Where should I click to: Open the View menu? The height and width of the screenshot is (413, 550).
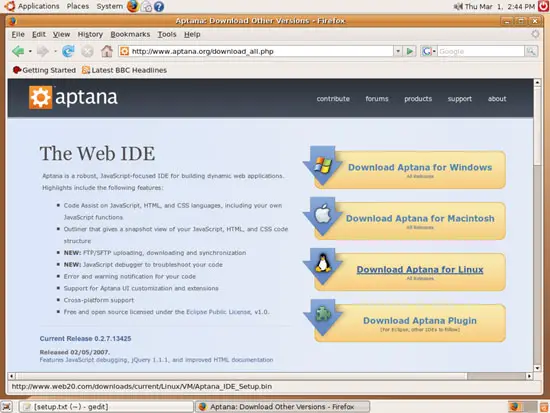61,34
